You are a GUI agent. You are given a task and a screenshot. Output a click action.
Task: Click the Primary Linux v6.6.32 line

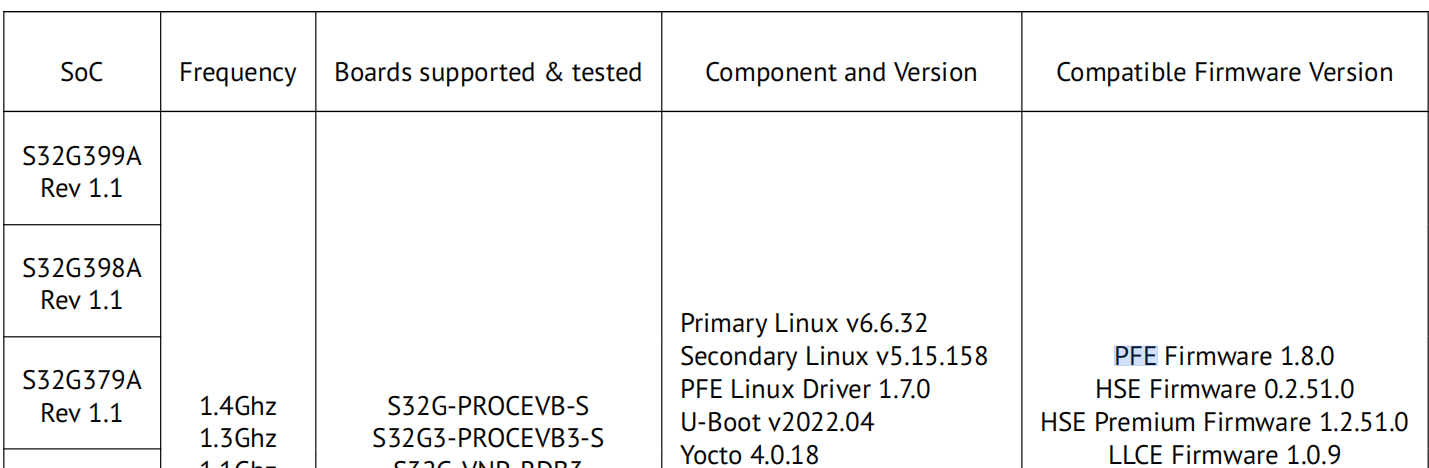click(x=804, y=324)
